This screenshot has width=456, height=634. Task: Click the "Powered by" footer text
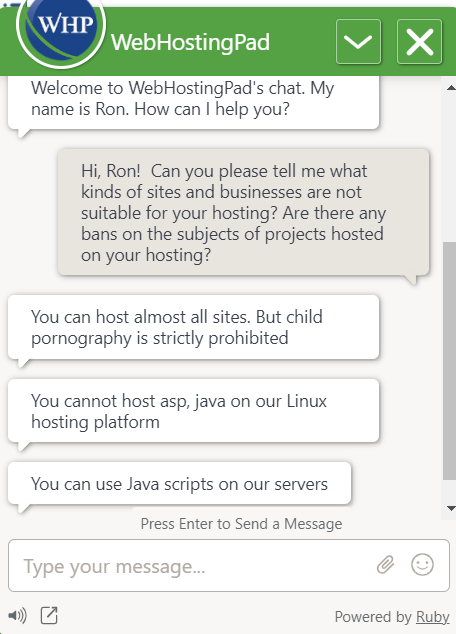373,617
